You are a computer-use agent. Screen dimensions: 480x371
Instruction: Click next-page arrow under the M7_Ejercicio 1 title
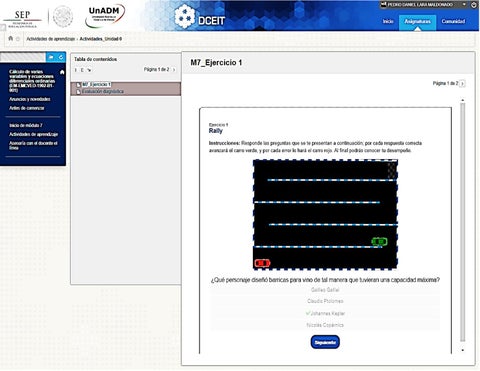[462, 84]
